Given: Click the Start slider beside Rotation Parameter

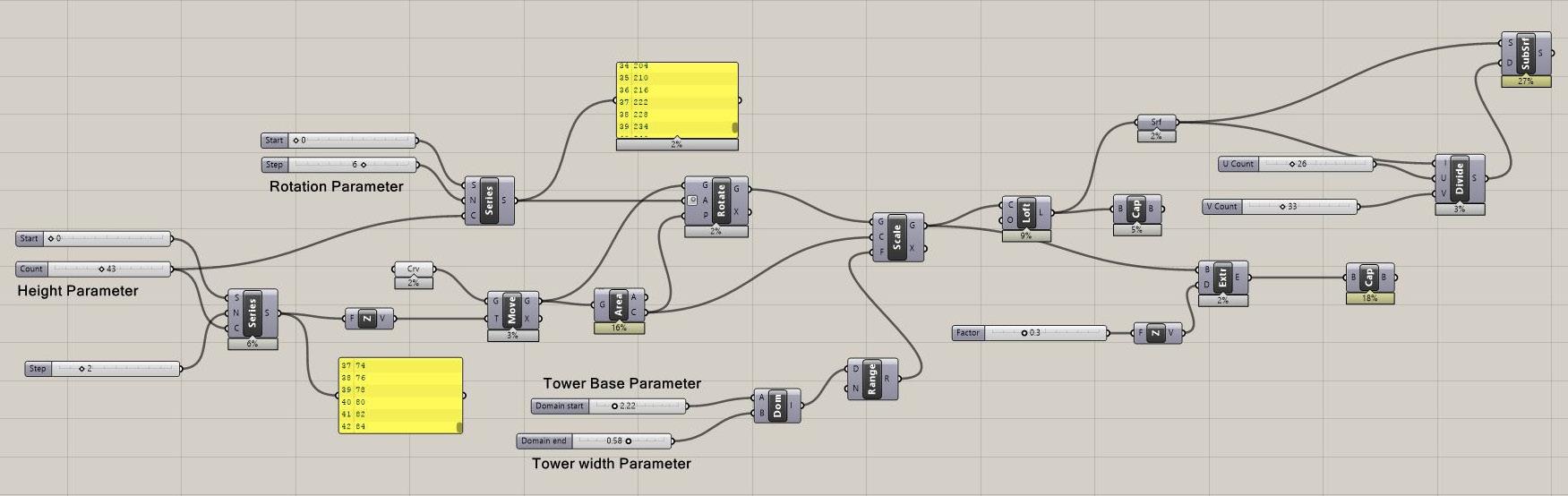Looking at the screenshot, I should tap(339, 141).
